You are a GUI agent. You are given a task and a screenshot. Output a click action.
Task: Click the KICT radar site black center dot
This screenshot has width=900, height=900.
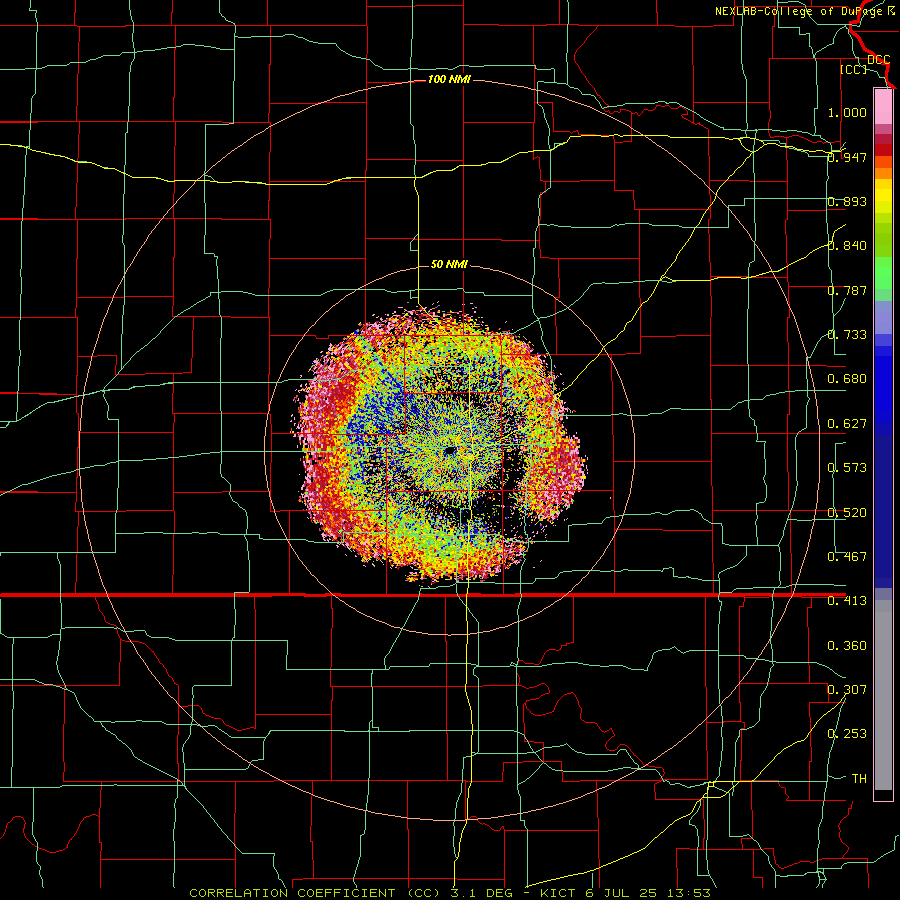point(450,451)
